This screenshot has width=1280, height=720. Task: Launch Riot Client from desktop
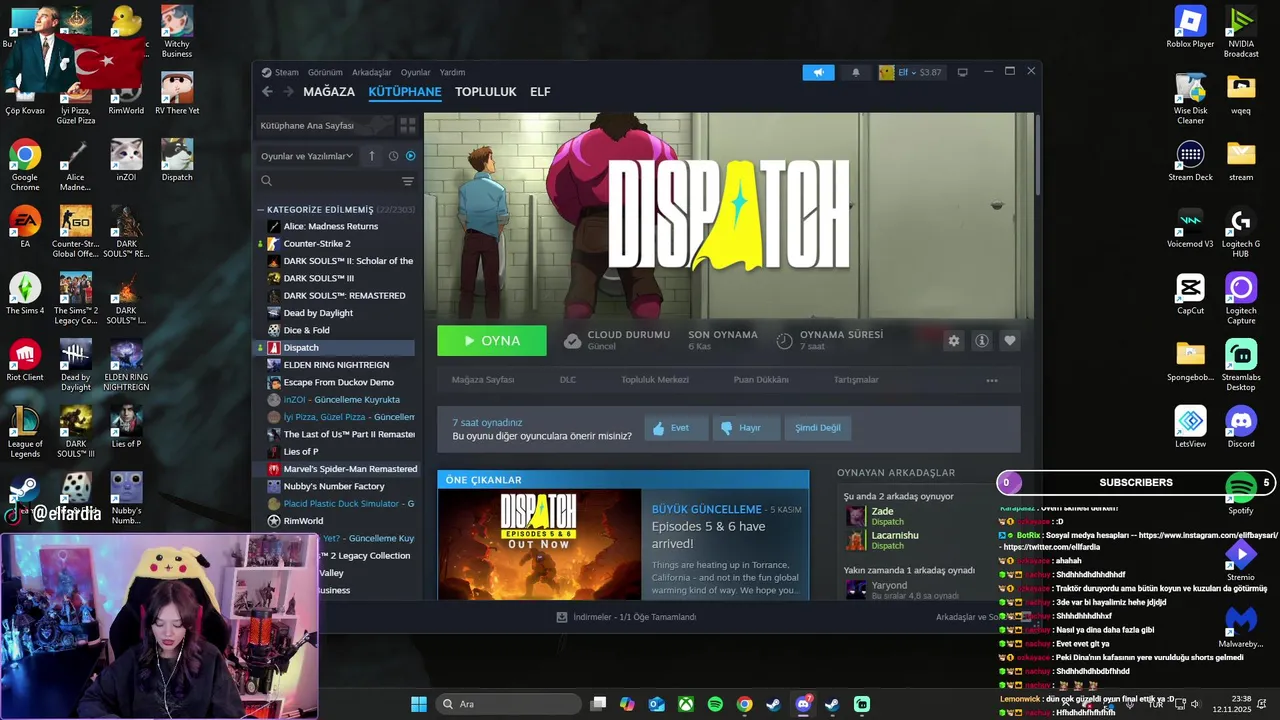click(x=25, y=360)
